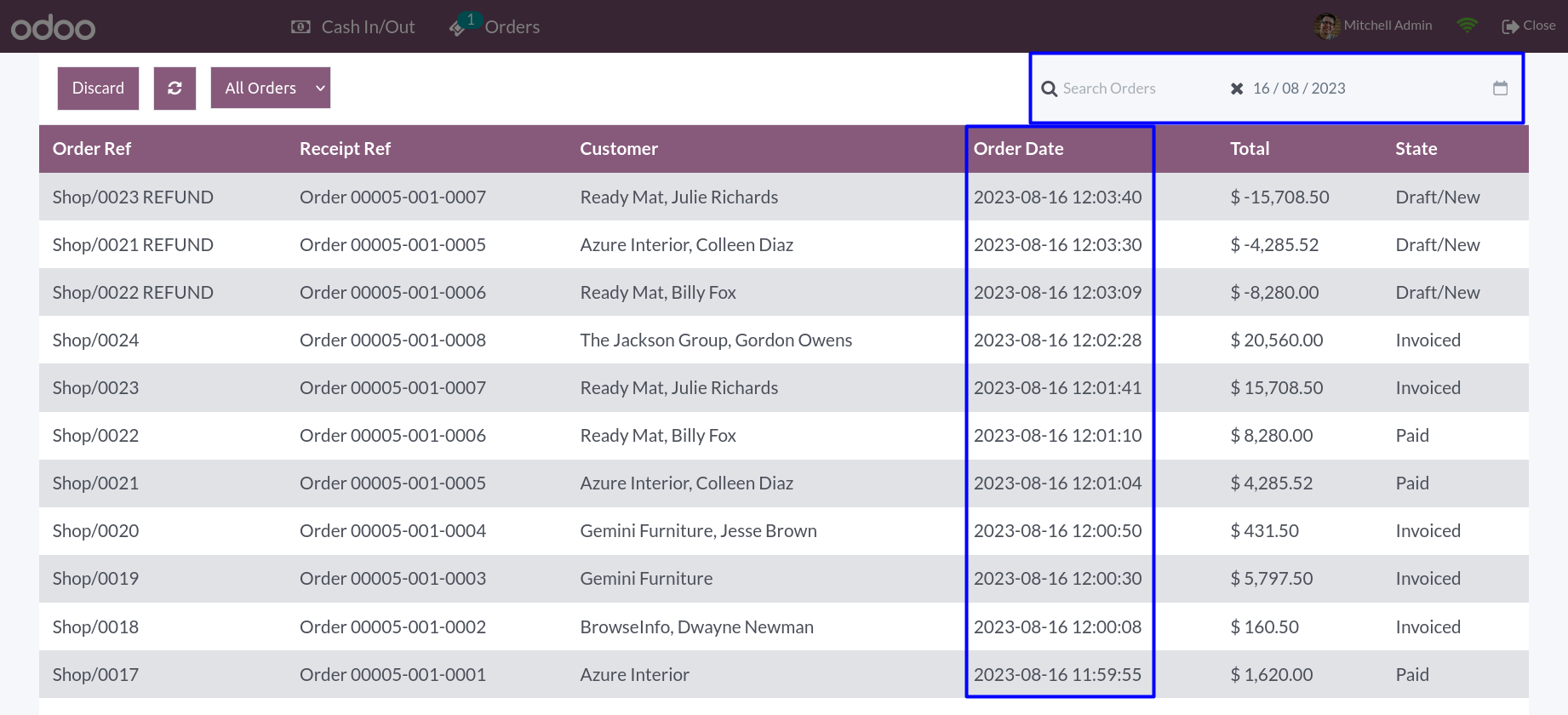The width and height of the screenshot is (1568, 715).
Task: Open the Shop/0021 order row
Action: pyautogui.click(x=783, y=483)
